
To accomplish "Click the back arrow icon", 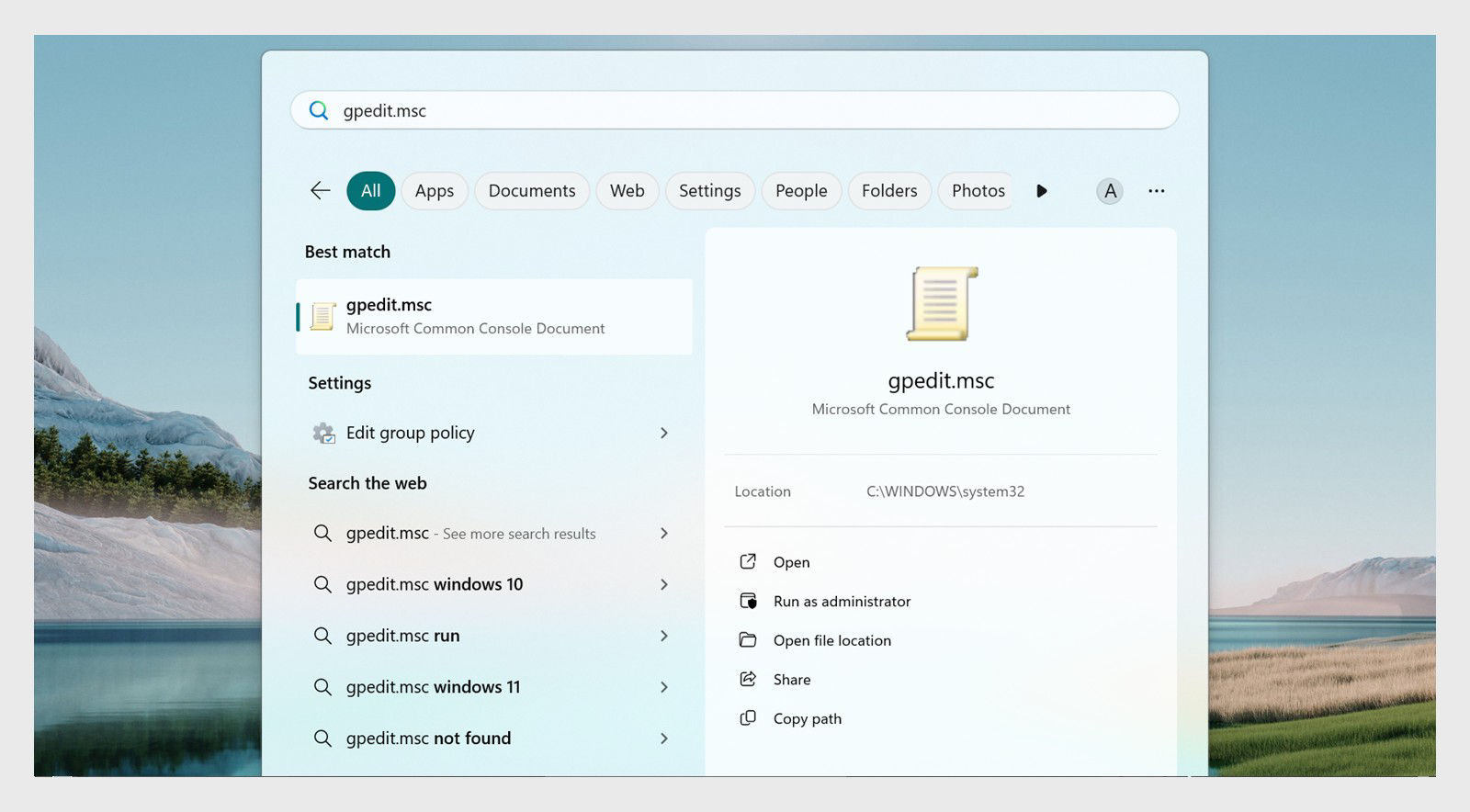I will point(320,190).
